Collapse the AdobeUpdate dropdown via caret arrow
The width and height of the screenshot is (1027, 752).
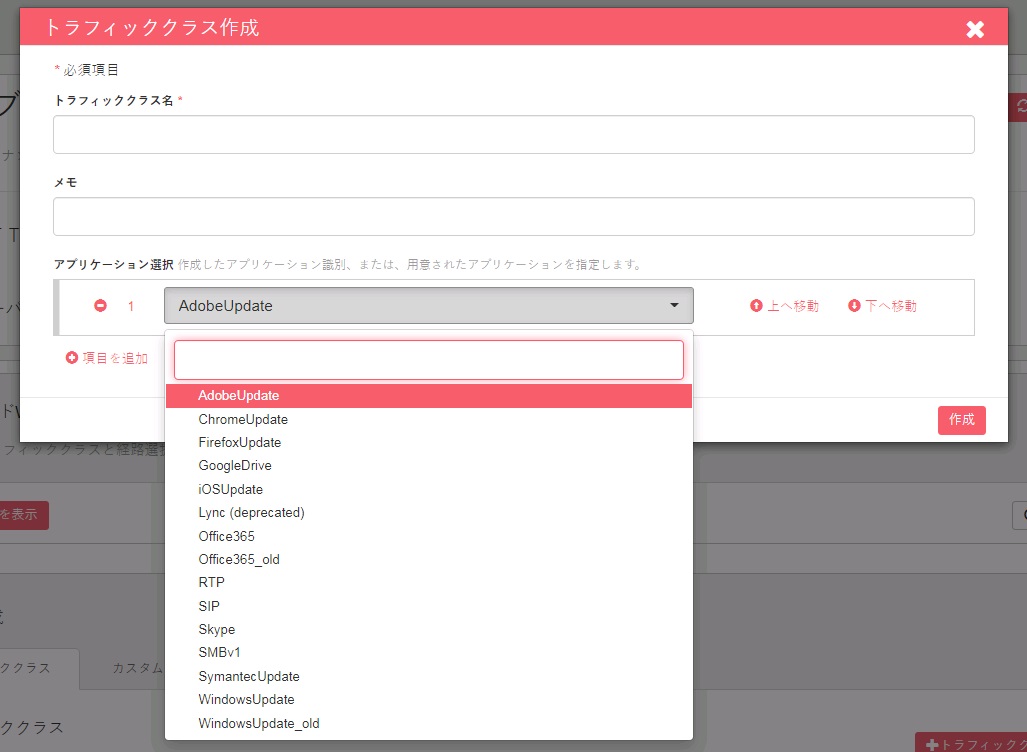(x=674, y=305)
